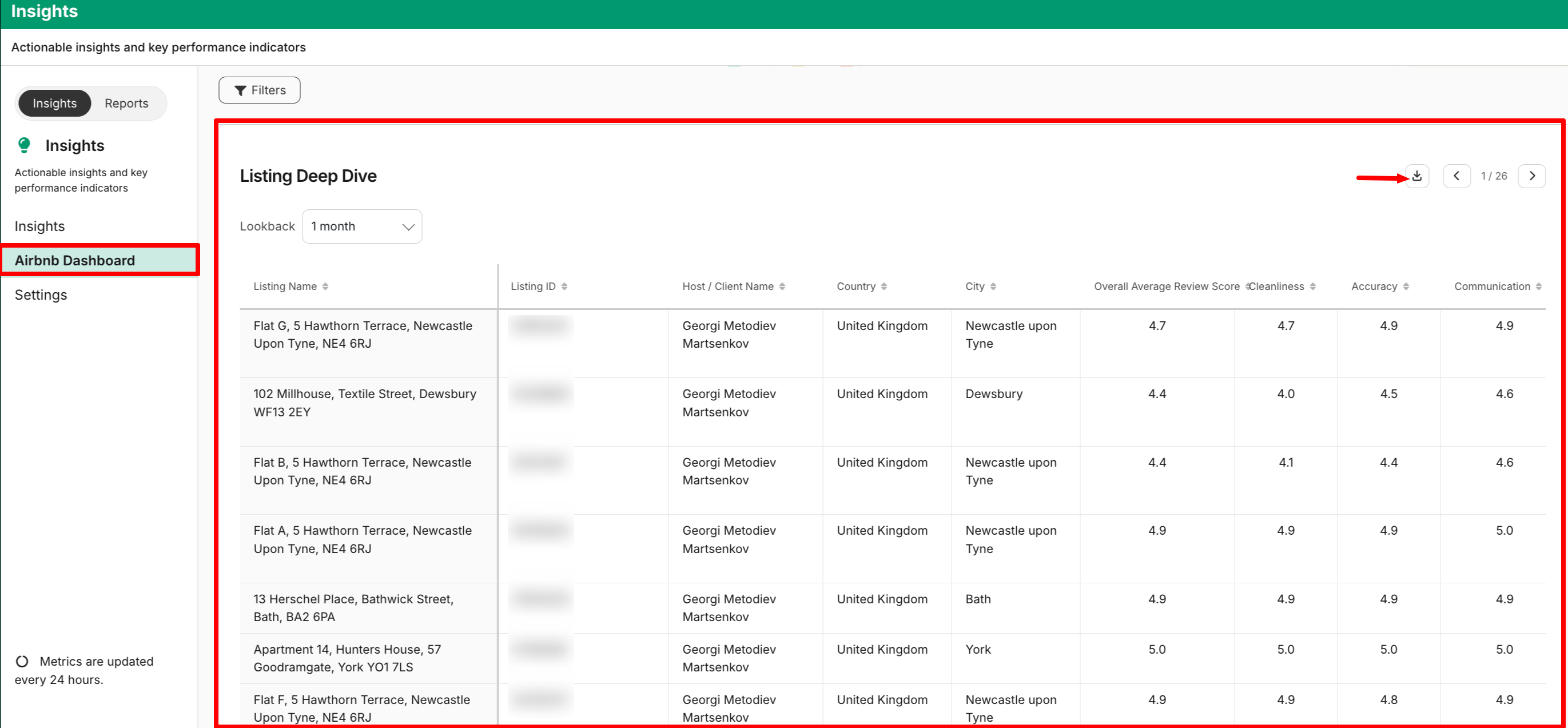Click Flat G Hawthorn Terrace listing row
This screenshot has height=728, width=1568.
pos(363,335)
